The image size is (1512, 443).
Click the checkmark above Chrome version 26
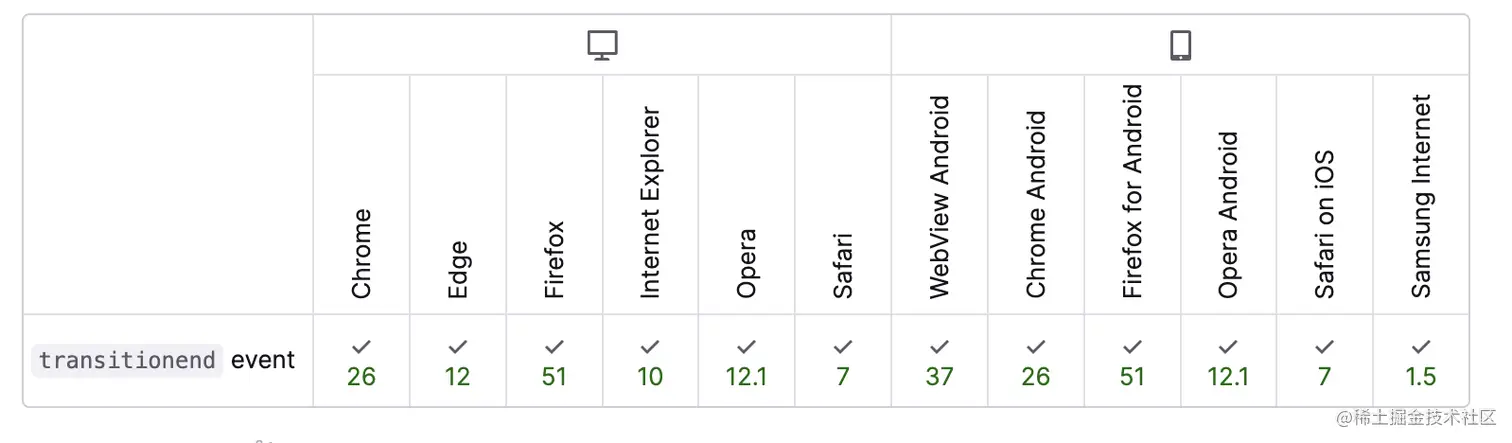(x=361, y=347)
